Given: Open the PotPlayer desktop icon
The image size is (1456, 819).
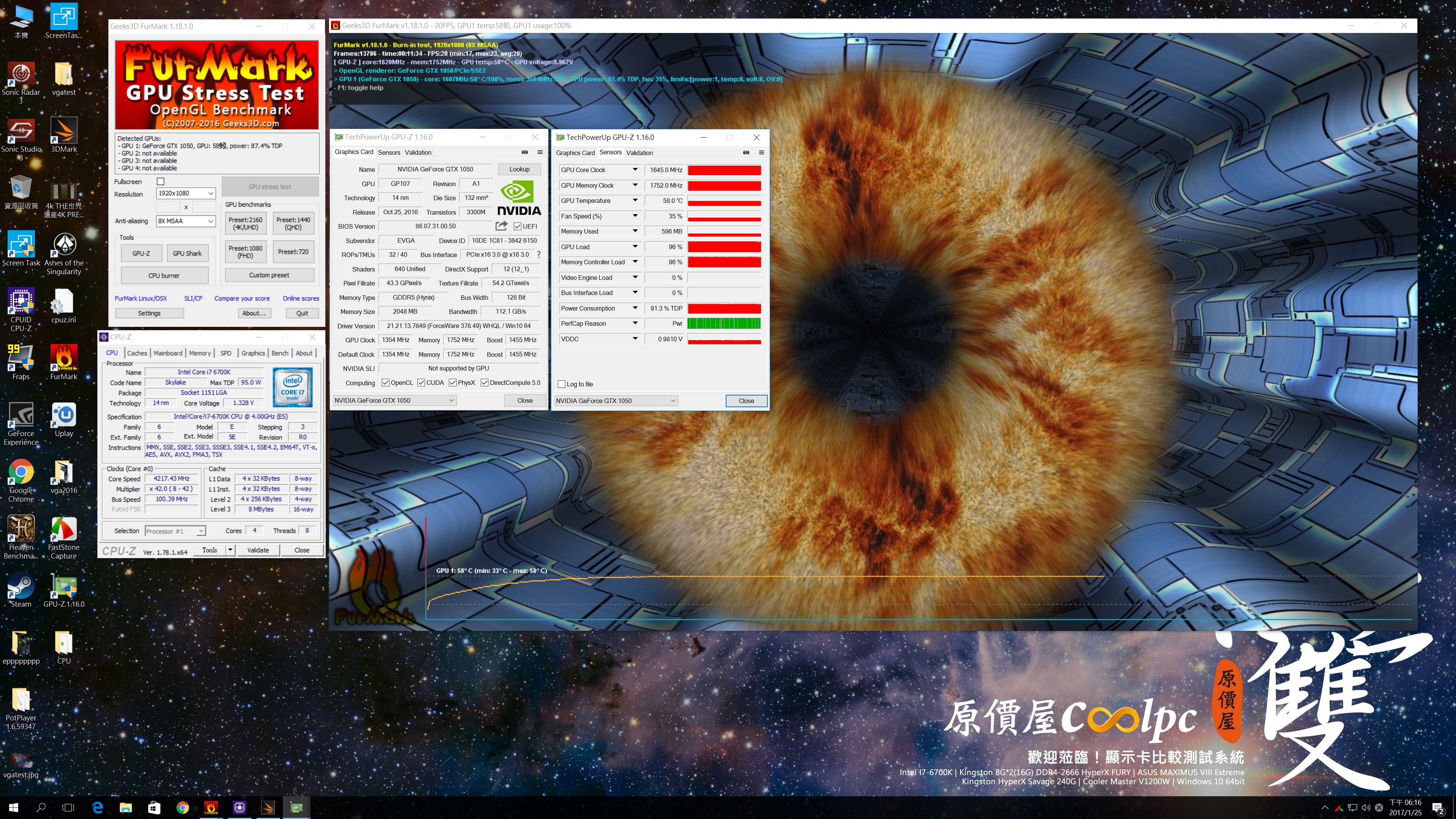Looking at the screenshot, I should click(21, 708).
